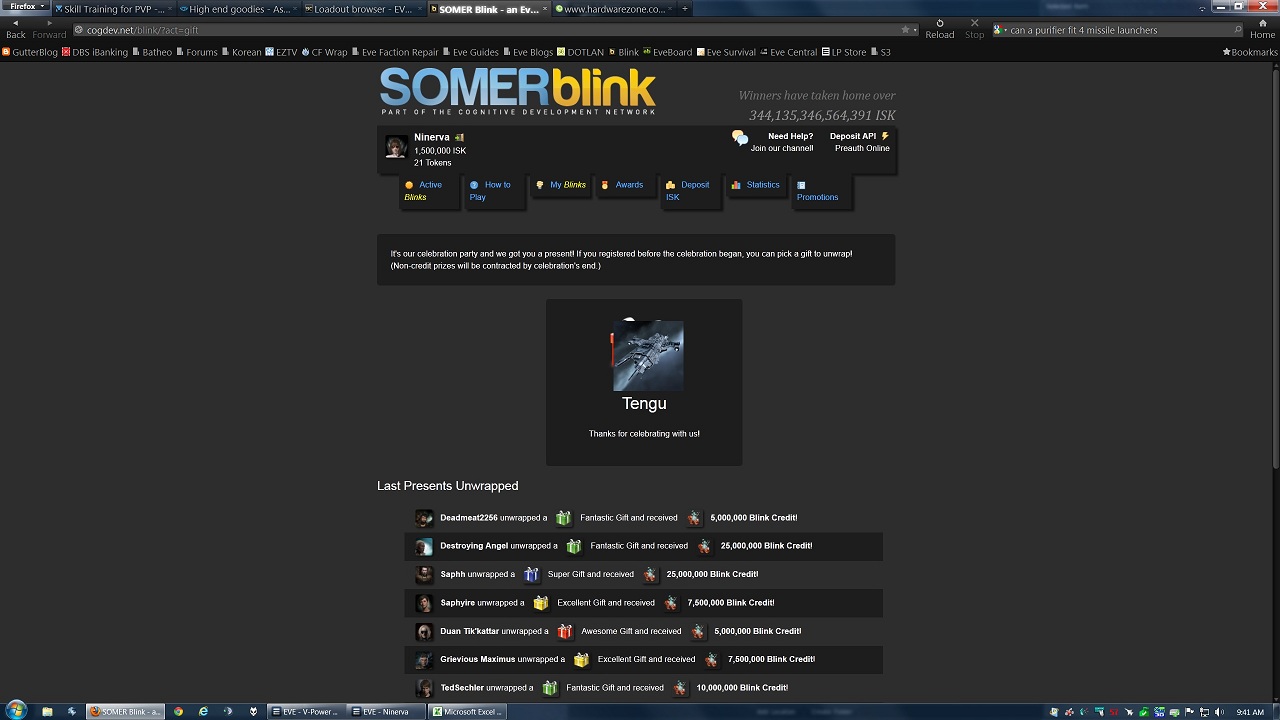
Task: Bookmark this page with the star icon
Action: [x=906, y=30]
